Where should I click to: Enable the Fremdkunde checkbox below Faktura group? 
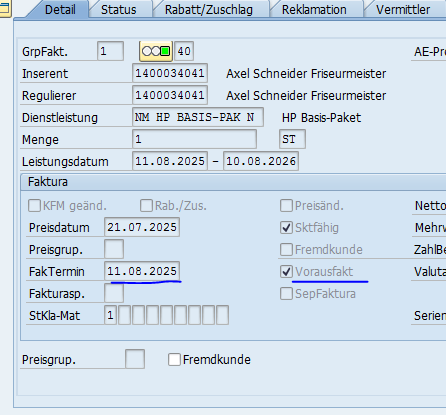174,360
